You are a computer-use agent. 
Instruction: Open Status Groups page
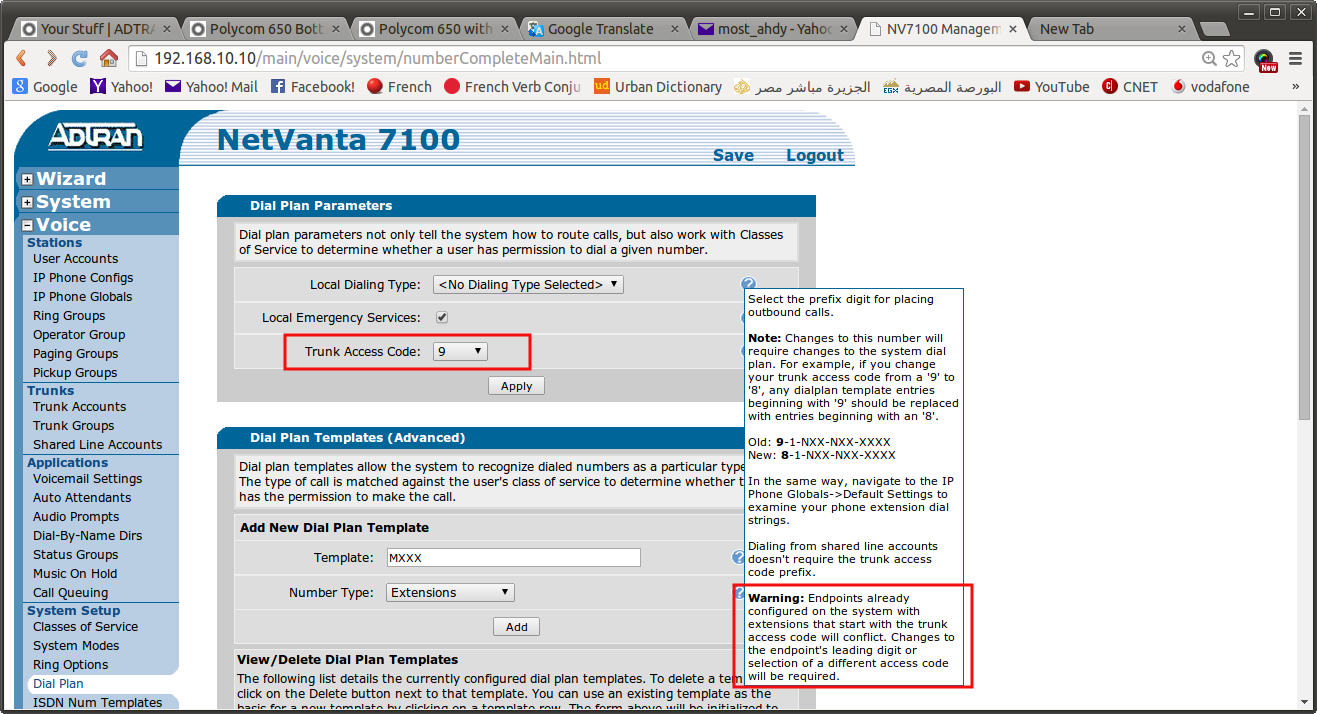[x=75, y=554]
